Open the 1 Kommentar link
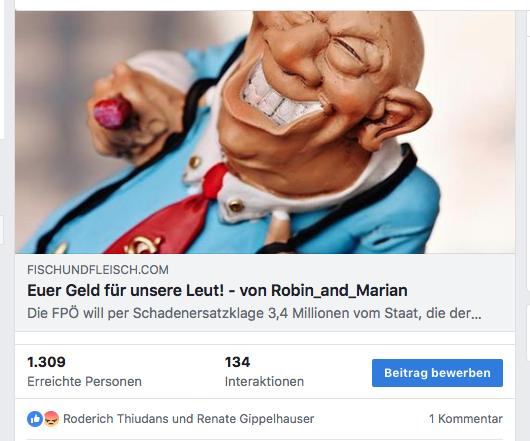 [466, 419]
